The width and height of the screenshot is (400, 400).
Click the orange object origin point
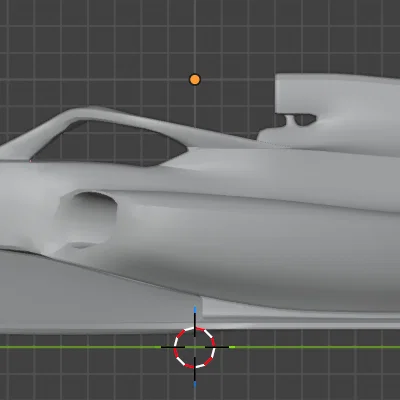195,80
